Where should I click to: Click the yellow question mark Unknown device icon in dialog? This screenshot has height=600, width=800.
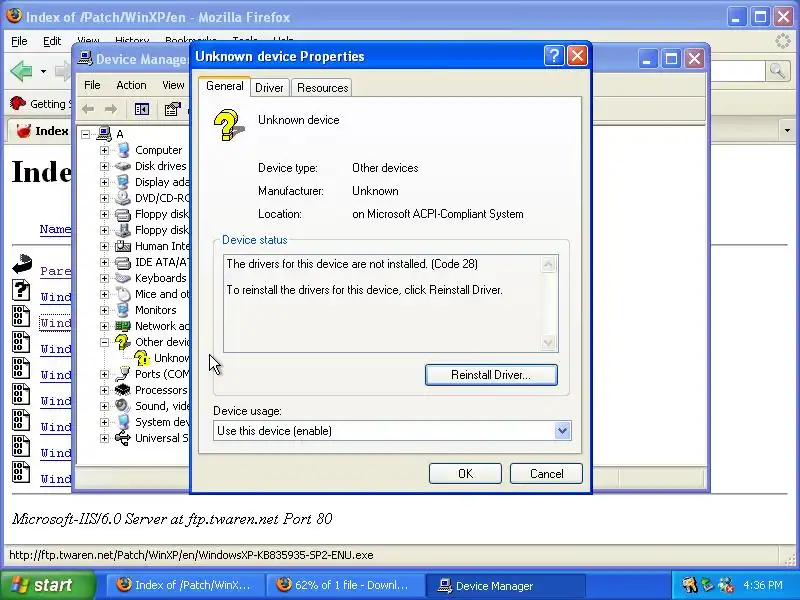coord(228,124)
